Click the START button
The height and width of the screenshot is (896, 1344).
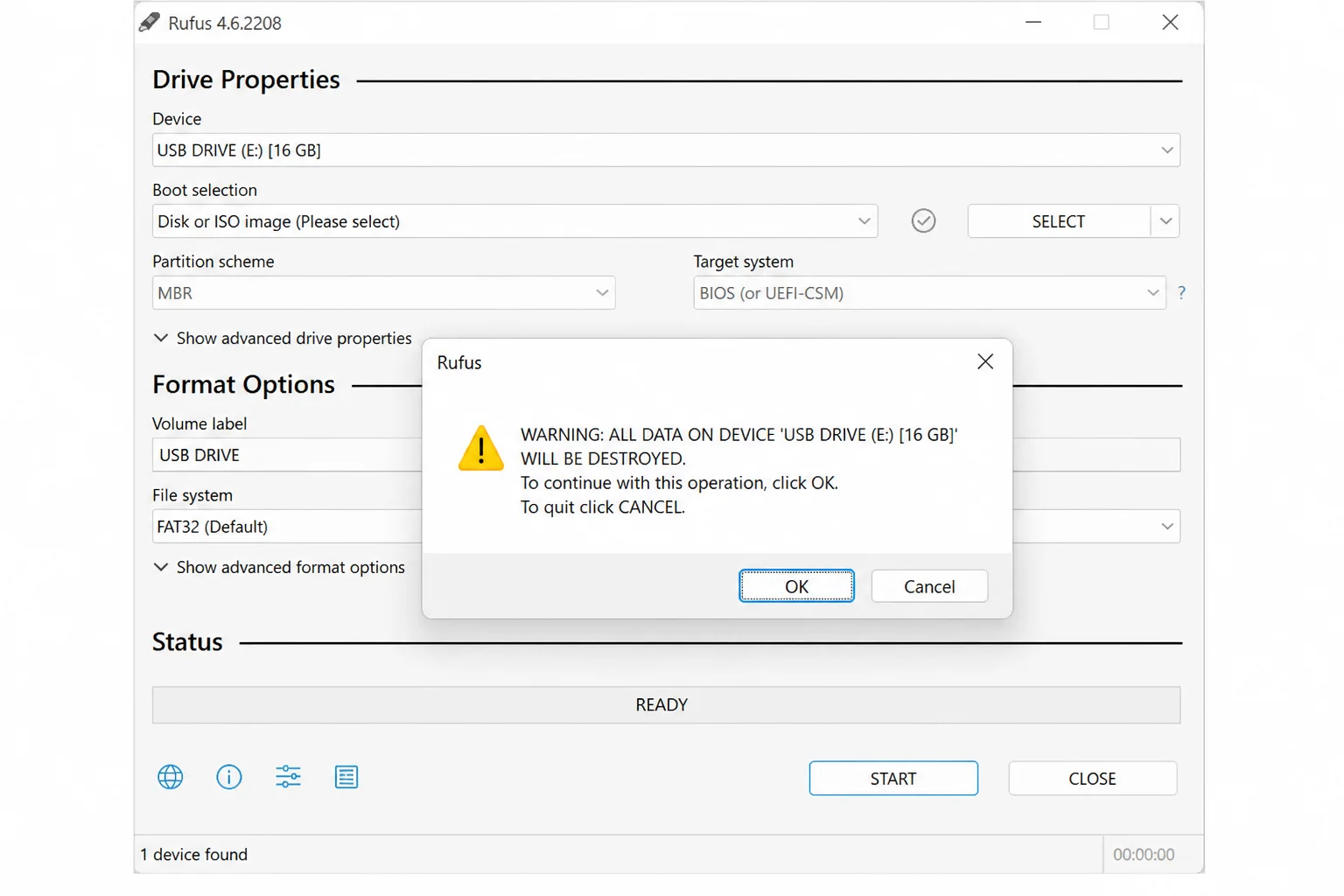(x=893, y=779)
